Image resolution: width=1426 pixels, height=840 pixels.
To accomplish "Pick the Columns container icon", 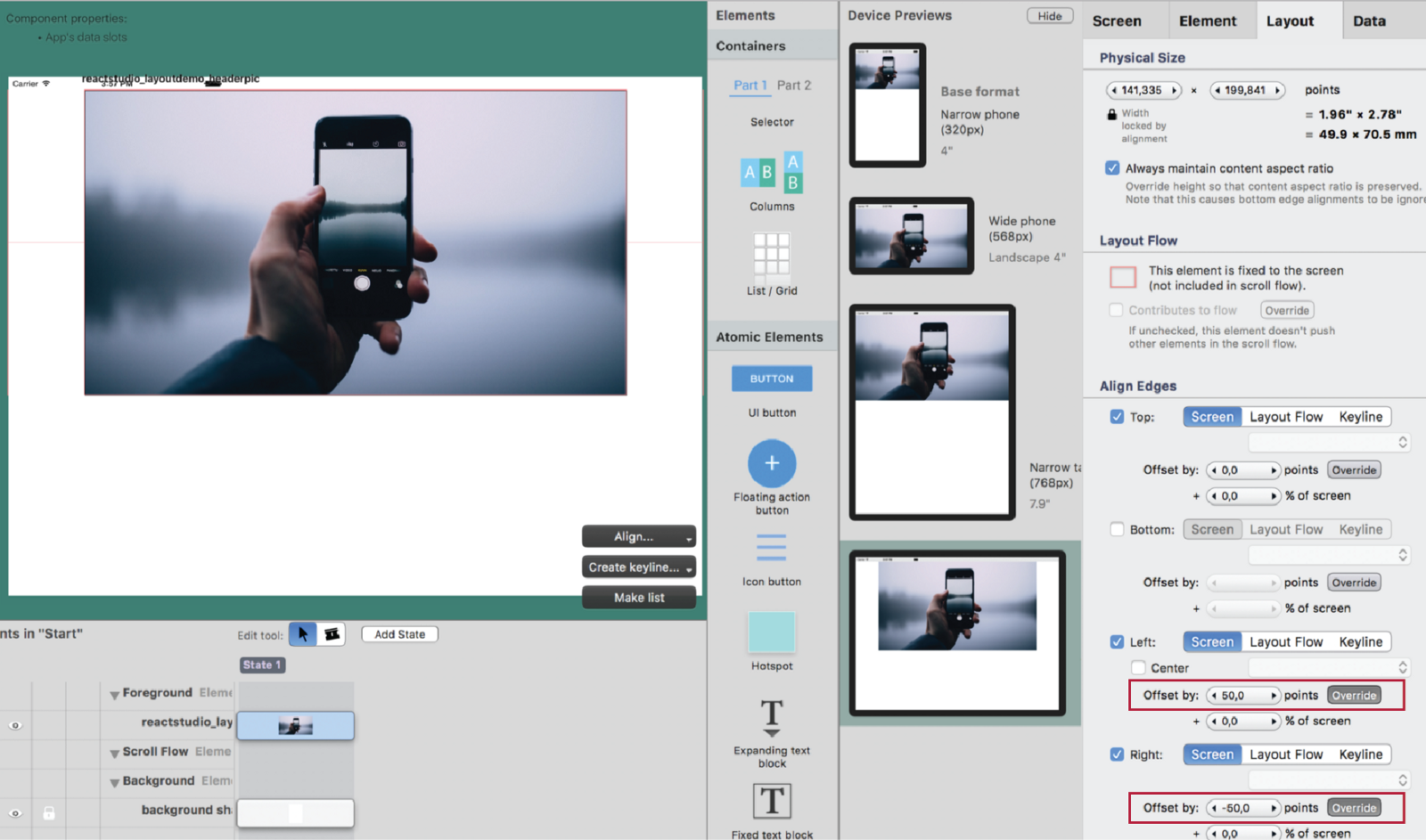I will click(772, 172).
